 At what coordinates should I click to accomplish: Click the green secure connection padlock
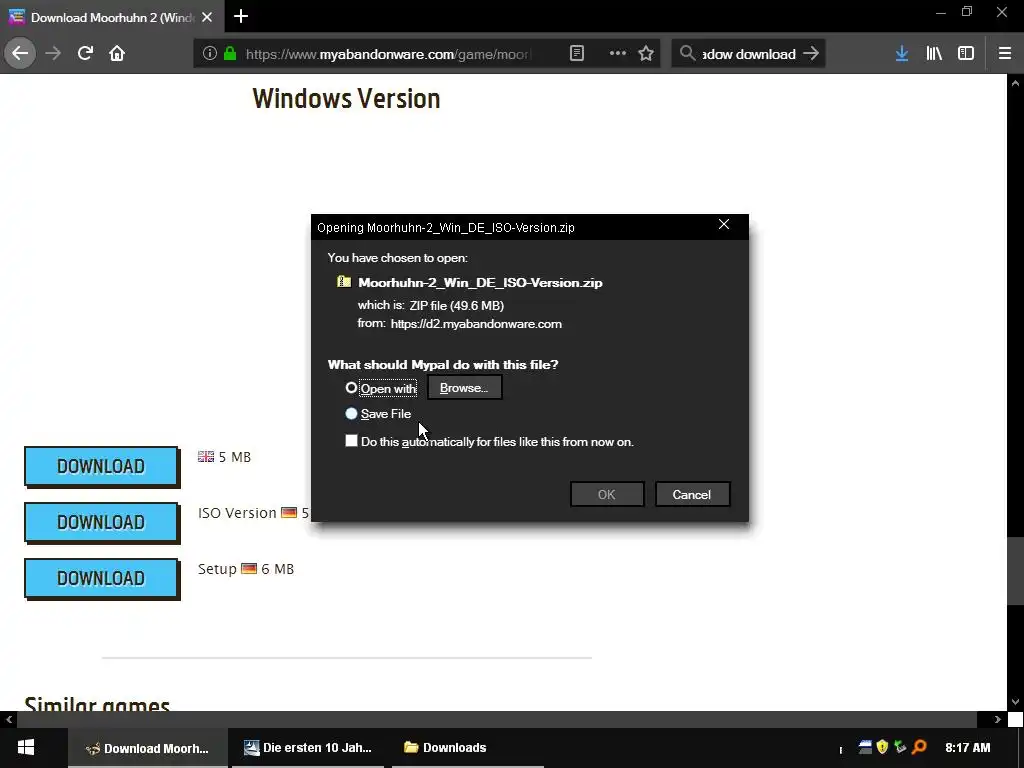(x=230, y=54)
